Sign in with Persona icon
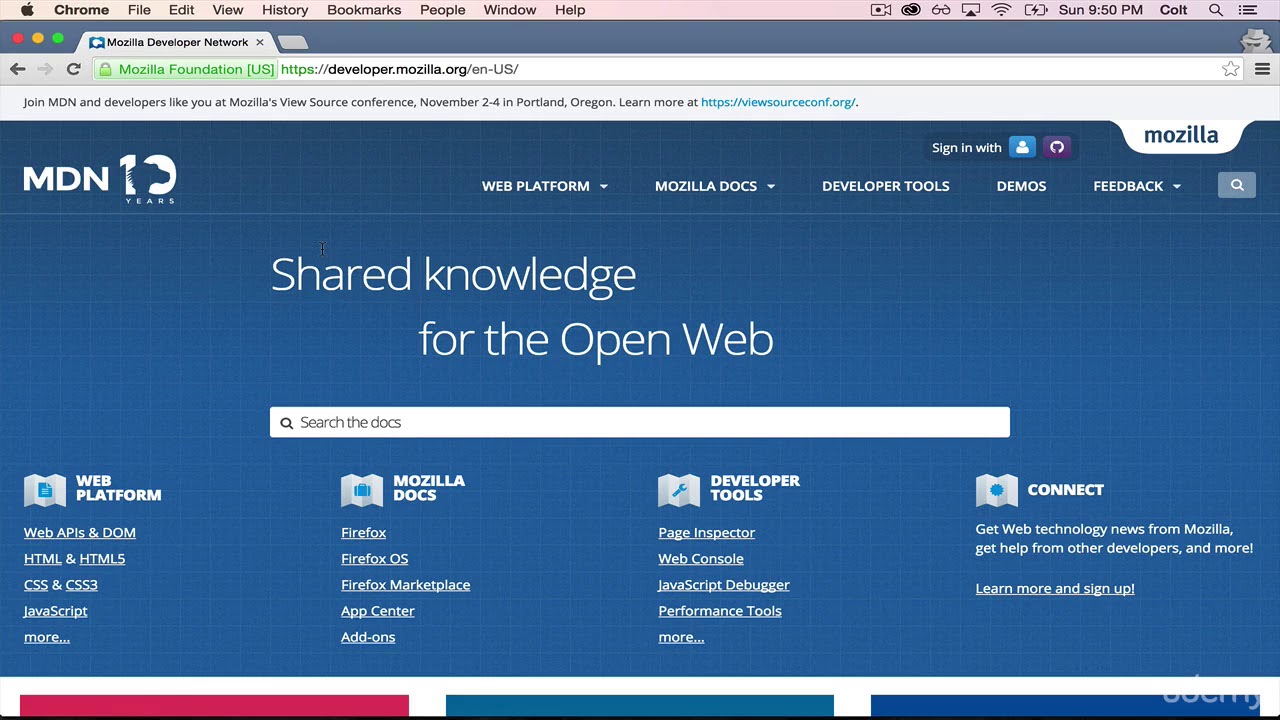 point(1022,147)
